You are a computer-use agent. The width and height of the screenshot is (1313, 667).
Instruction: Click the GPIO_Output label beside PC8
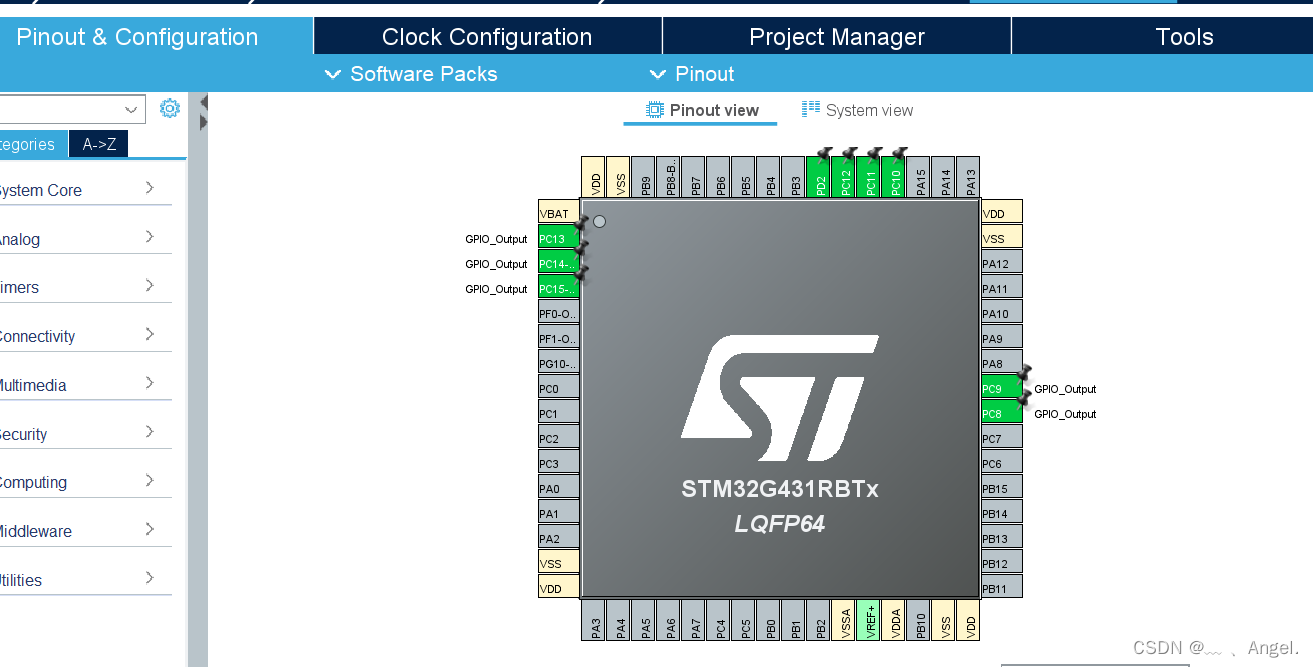click(1065, 414)
